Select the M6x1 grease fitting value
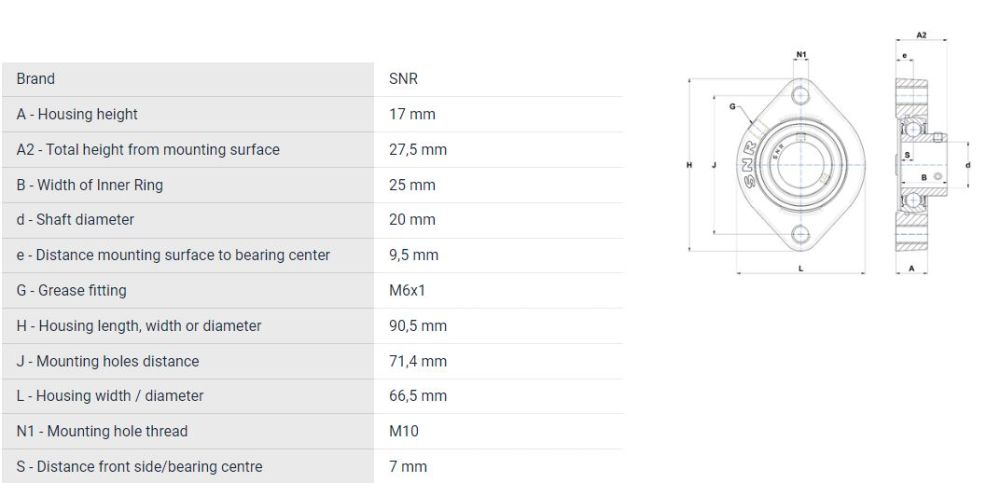Screen dimensions: 1000x483 pos(407,291)
